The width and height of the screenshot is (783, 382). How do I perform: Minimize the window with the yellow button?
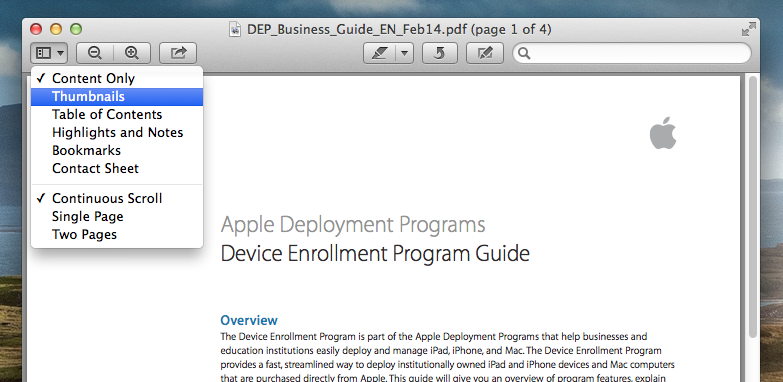56,29
